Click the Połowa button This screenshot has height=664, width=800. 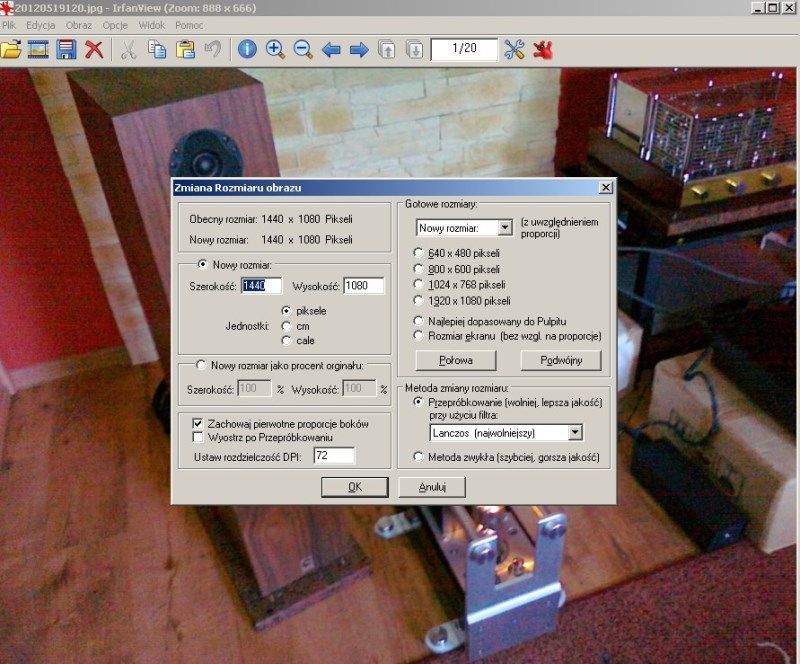coord(456,360)
